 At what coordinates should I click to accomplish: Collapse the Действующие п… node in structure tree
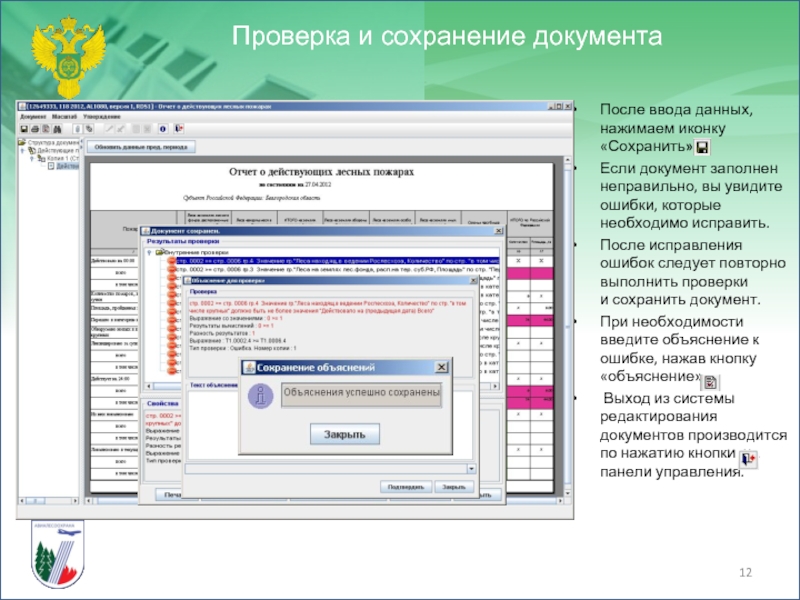pyautogui.click(x=22, y=151)
